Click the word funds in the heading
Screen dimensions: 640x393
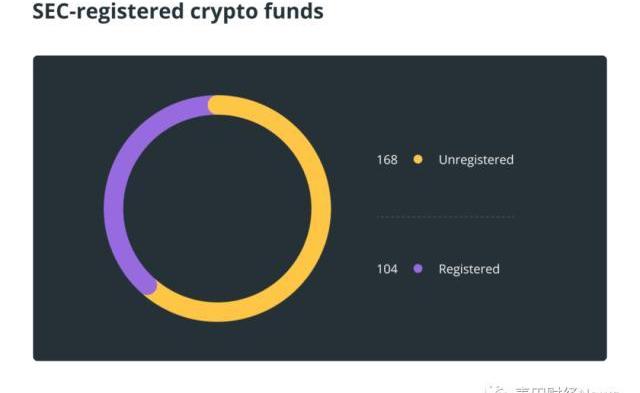point(293,11)
